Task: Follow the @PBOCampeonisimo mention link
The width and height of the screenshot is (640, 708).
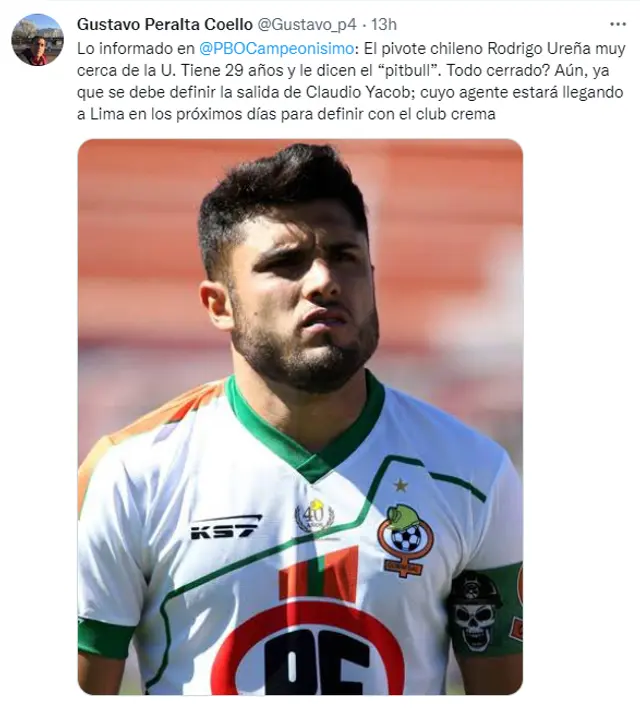Action: [x=276, y=48]
